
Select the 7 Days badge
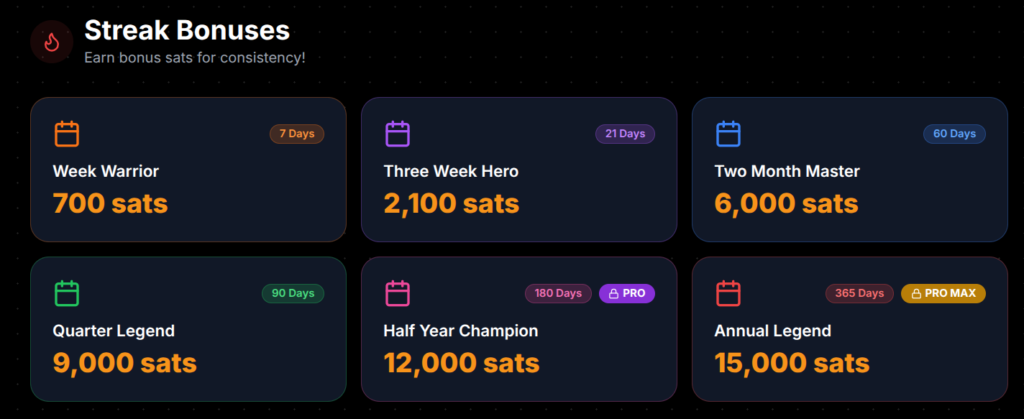(x=297, y=134)
